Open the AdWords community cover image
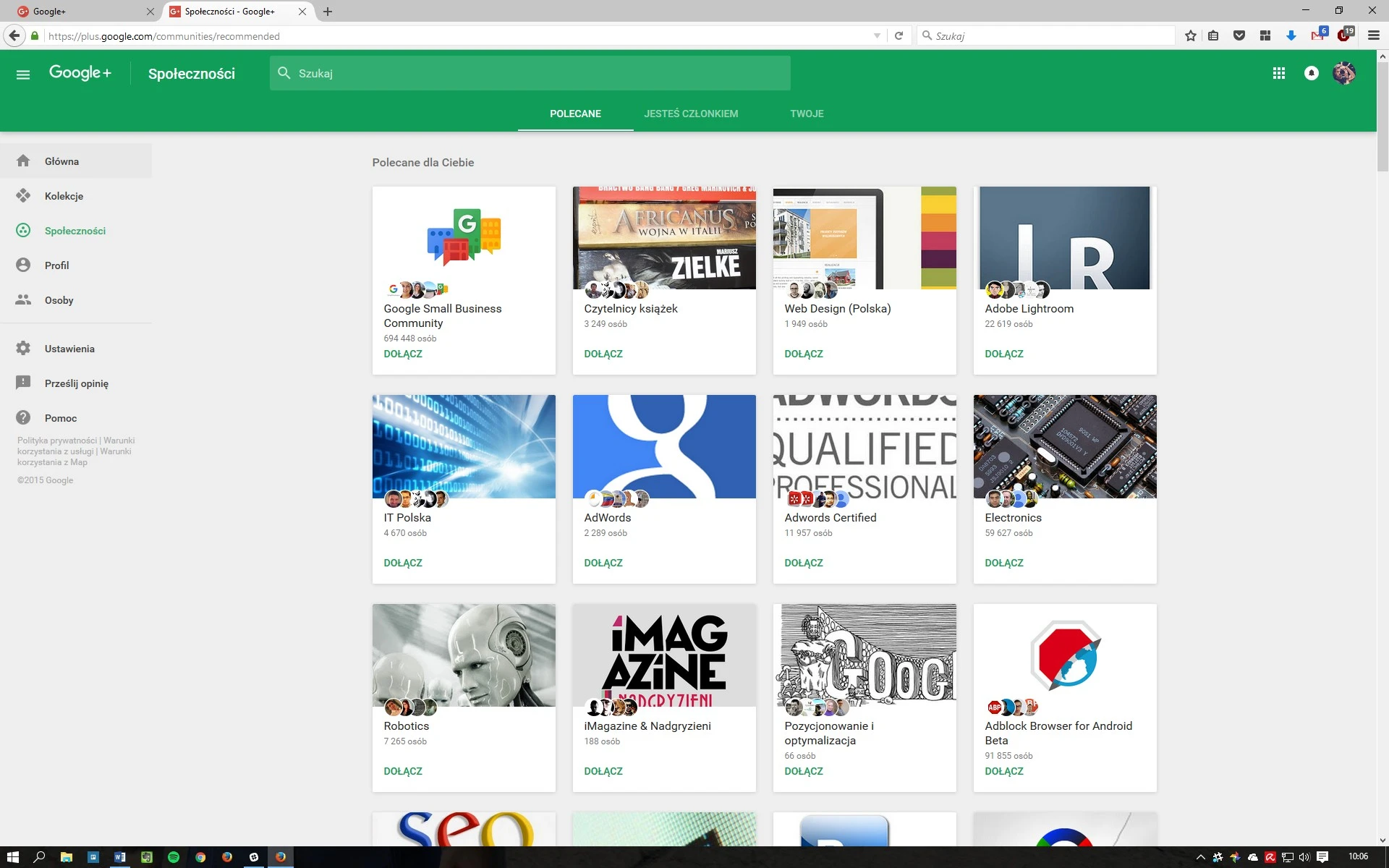 coord(664,446)
